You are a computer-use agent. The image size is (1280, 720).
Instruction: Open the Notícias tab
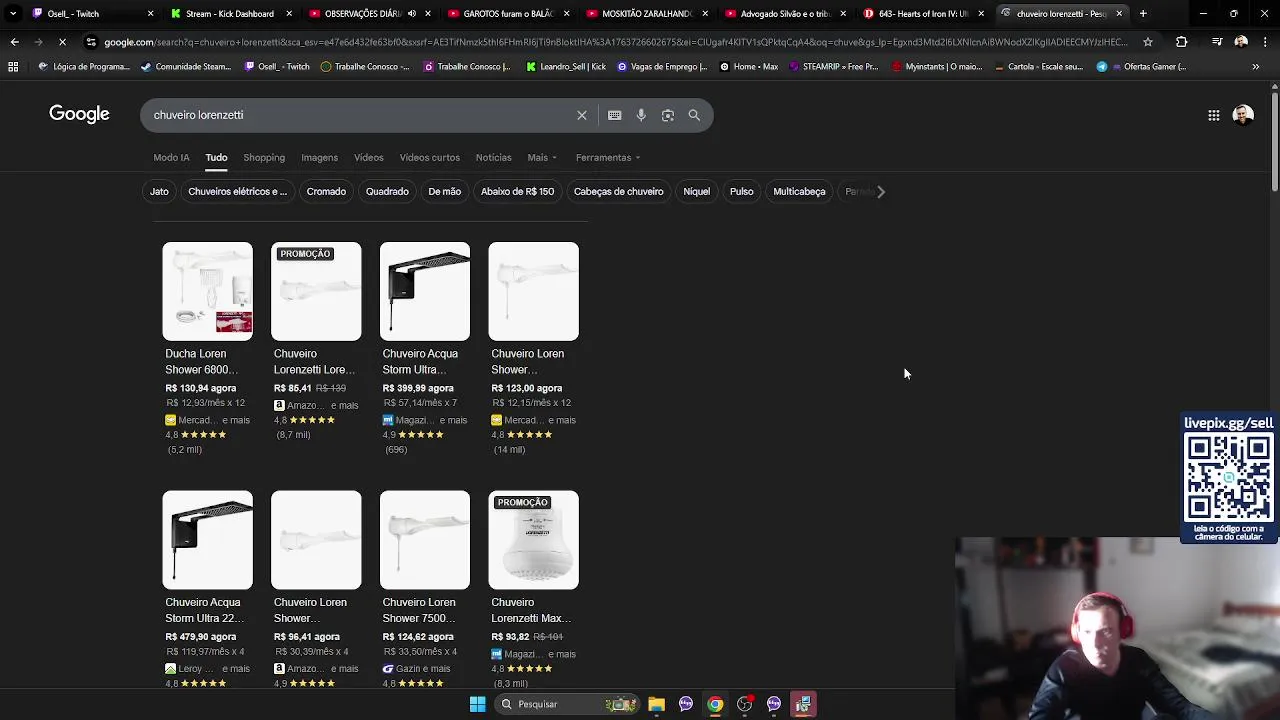pos(493,157)
